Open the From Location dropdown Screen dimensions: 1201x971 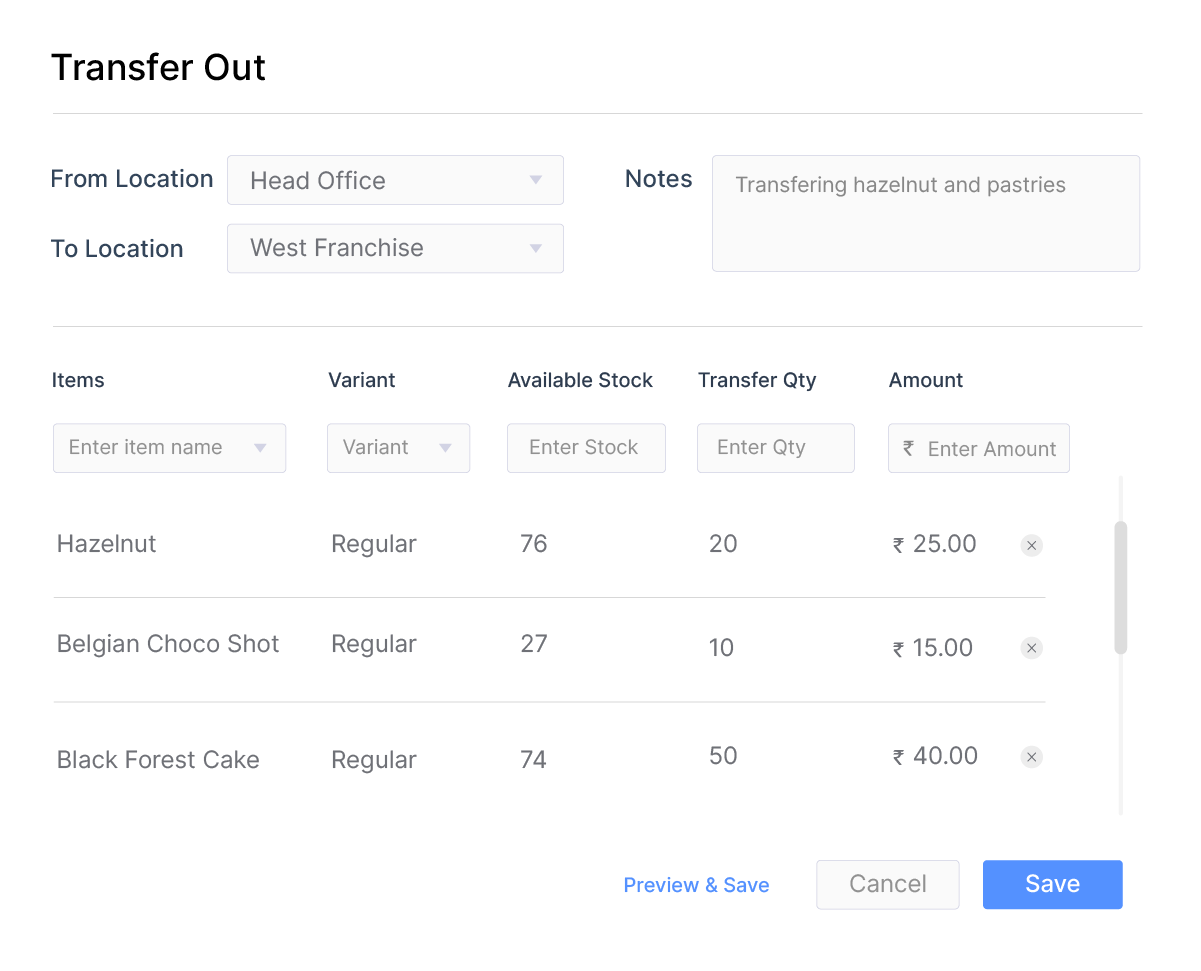point(395,180)
